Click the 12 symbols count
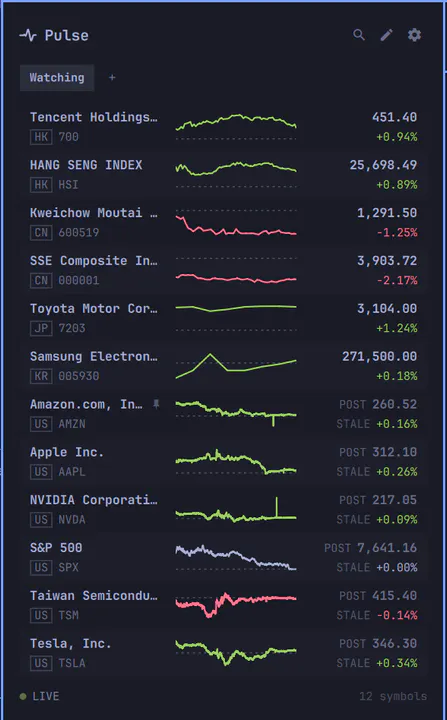Image resolution: width=447 pixels, height=720 pixels. click(393, 697)
